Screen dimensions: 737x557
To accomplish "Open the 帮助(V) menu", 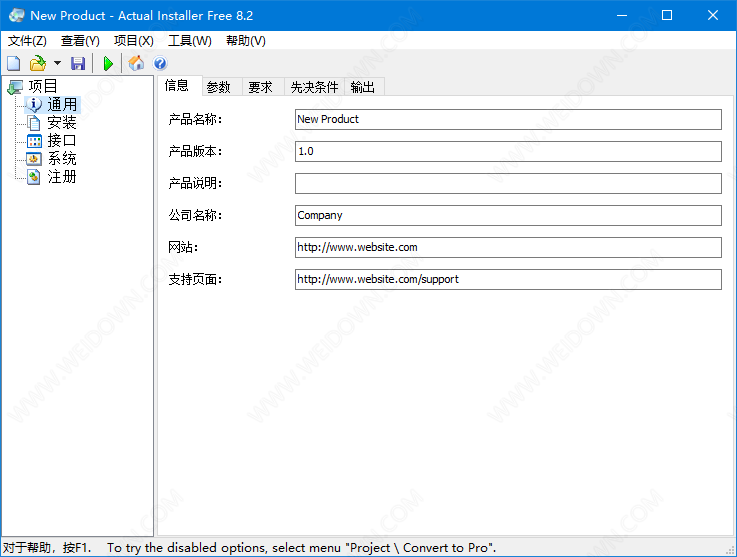I will (246, 41).
